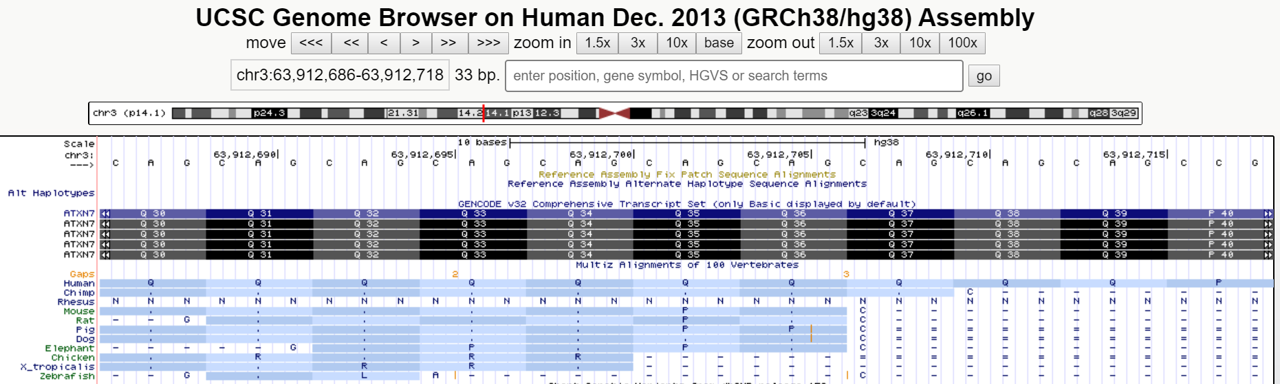
Task: Focus the position or gene search field
Action: [x=734, y=76]
